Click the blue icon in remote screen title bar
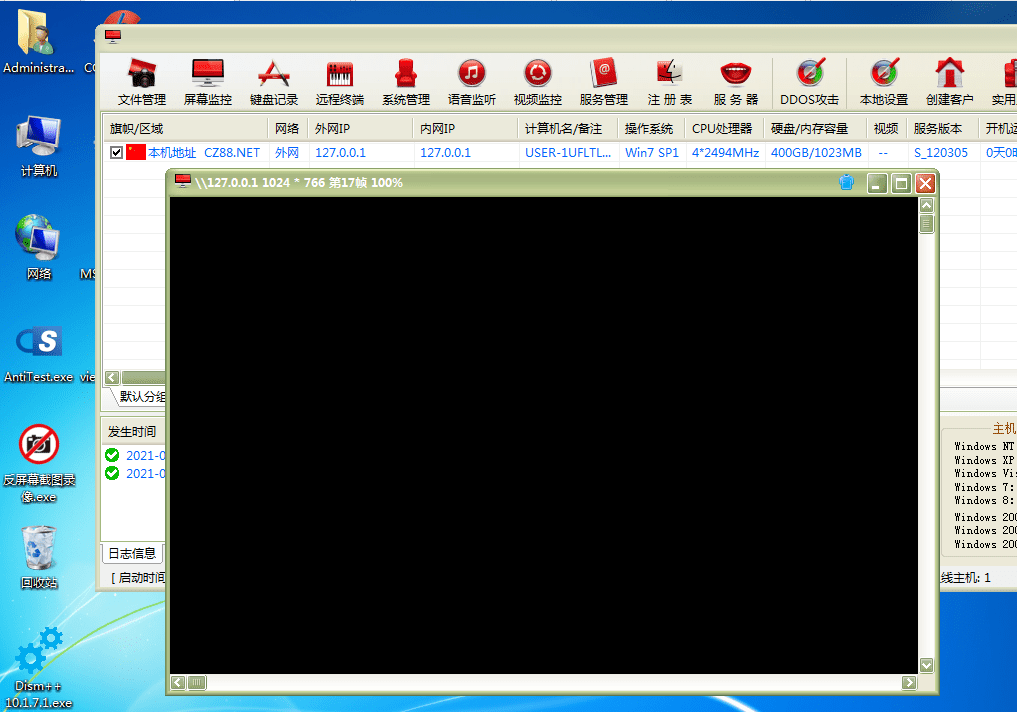This screenshot has width=1017, height=712. coord(846,183)
